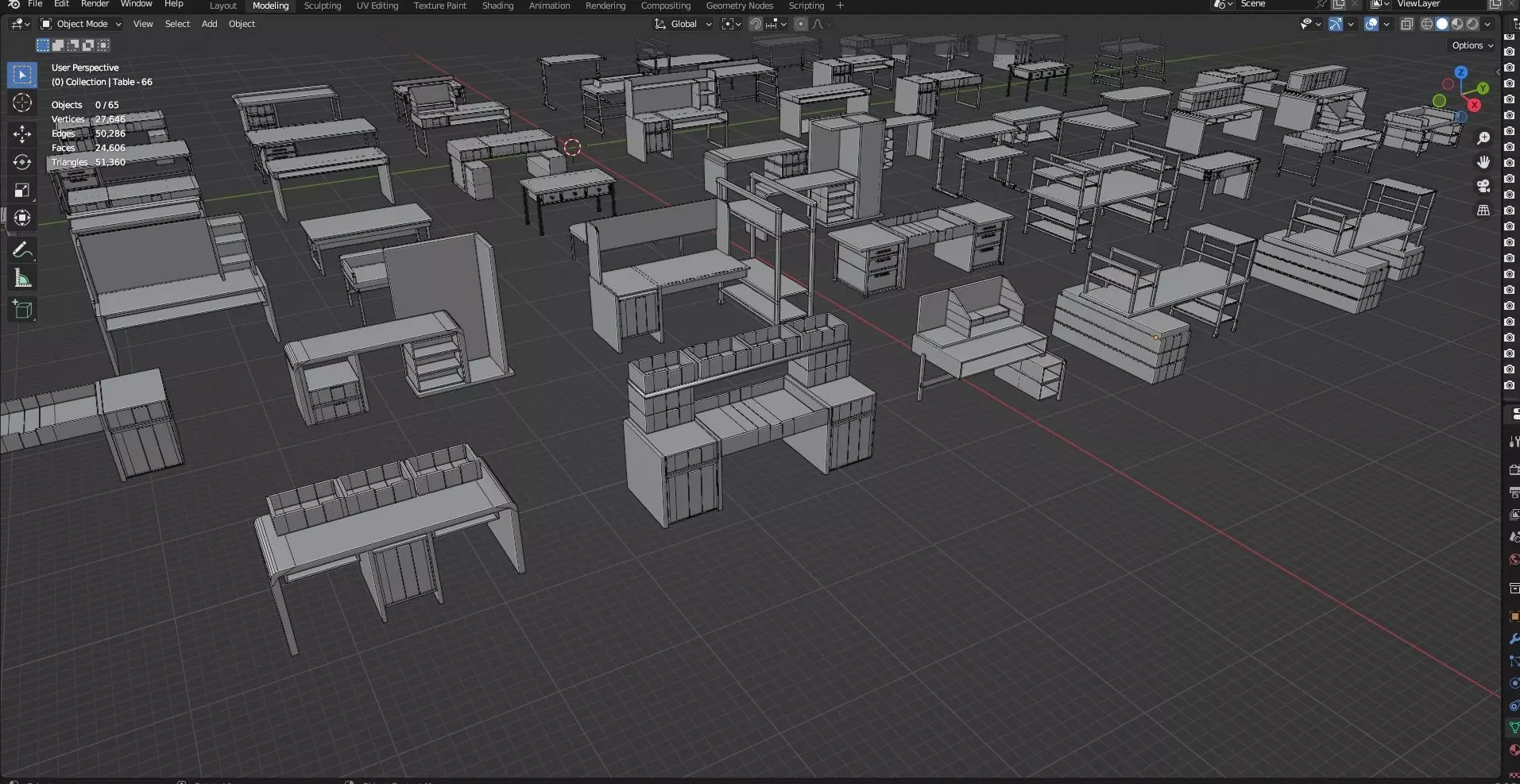This screenshot has width=1520, height=784.
Task: Open the pivot point dropdown
Action: coord(731,24)
